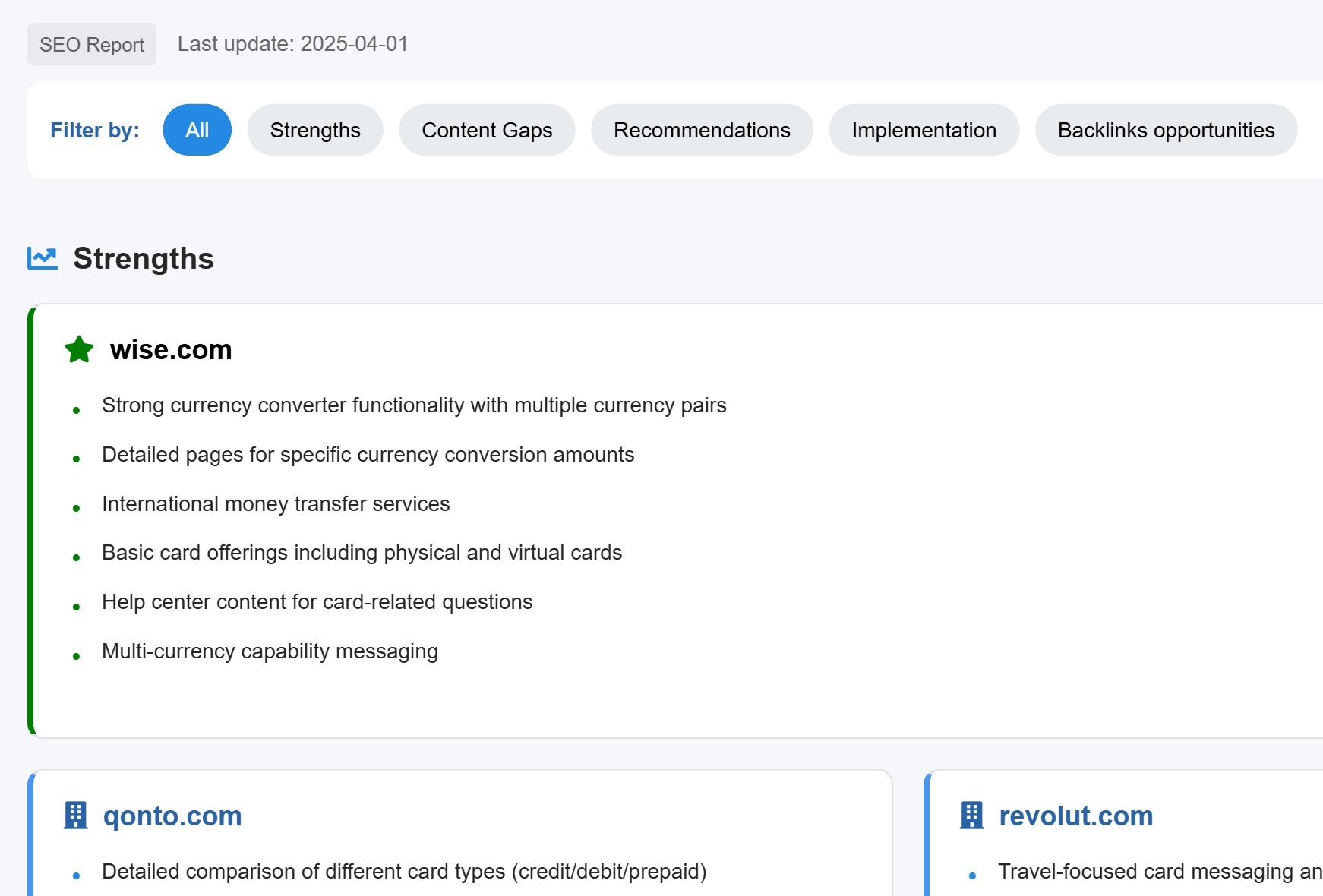Click 'Detailed pages for specific currency conversion' bullet

tap(368, 455)
